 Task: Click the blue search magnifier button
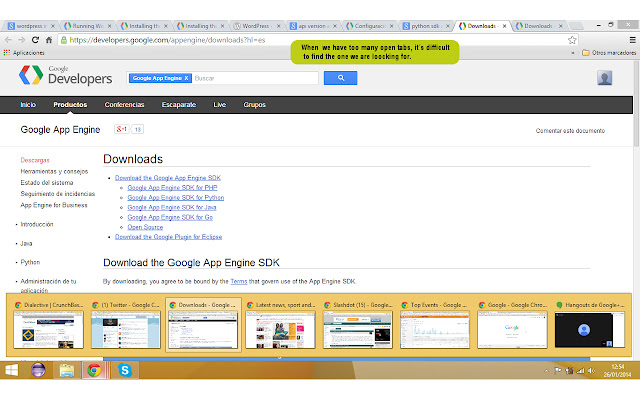340,78
